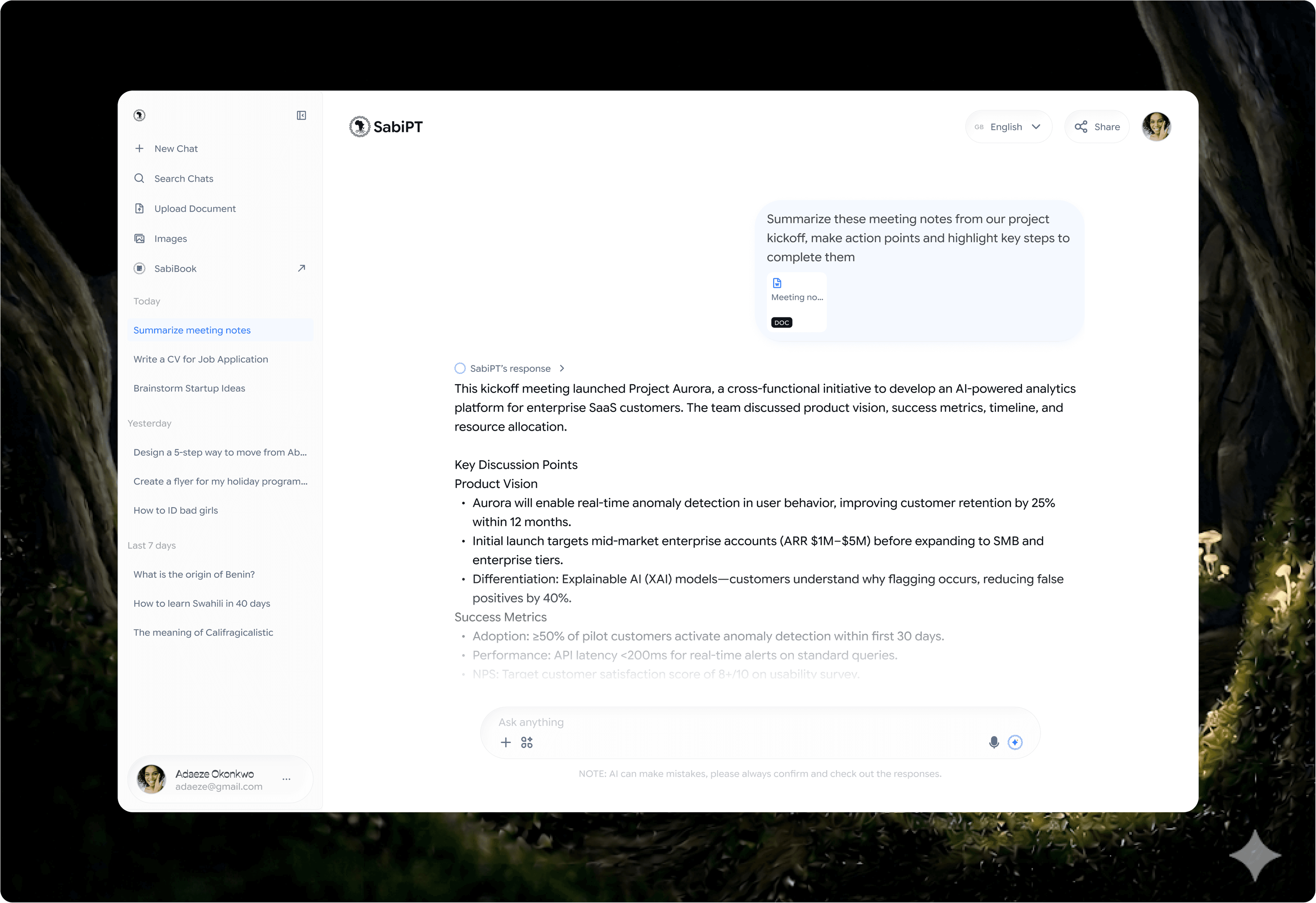Open Design a 5-step way chat
The image size is (1316, 903).
(220, 452)
